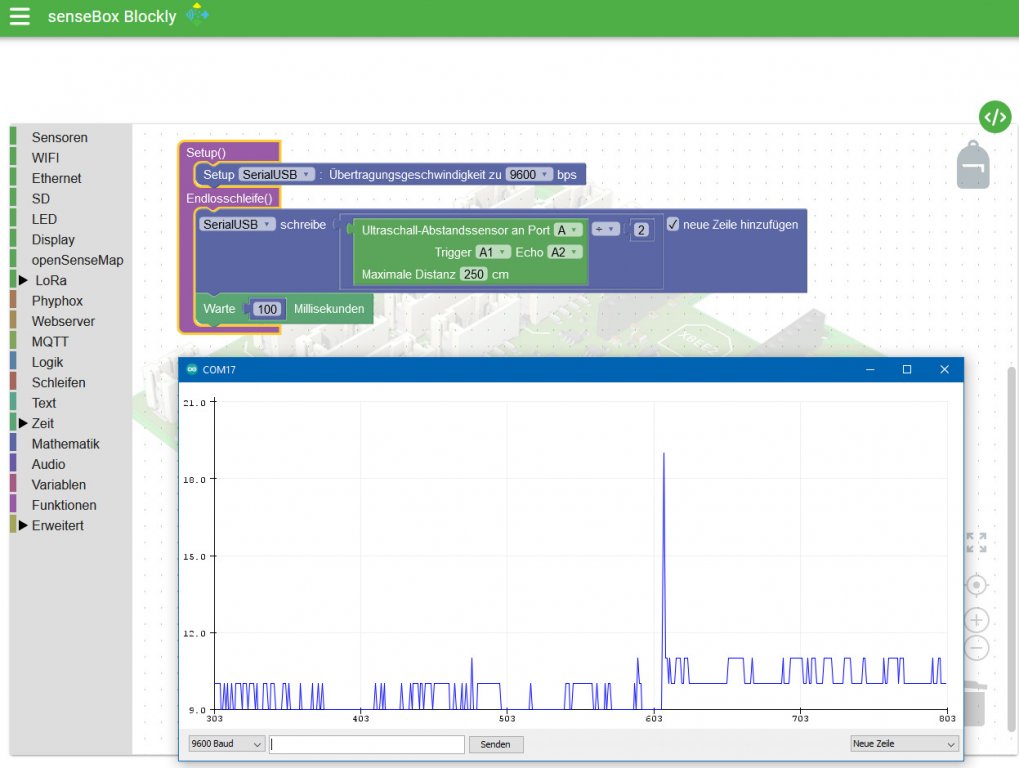
Task: Open the 'Neue Zeile' line ending dropdown
Action: (903, 744)
